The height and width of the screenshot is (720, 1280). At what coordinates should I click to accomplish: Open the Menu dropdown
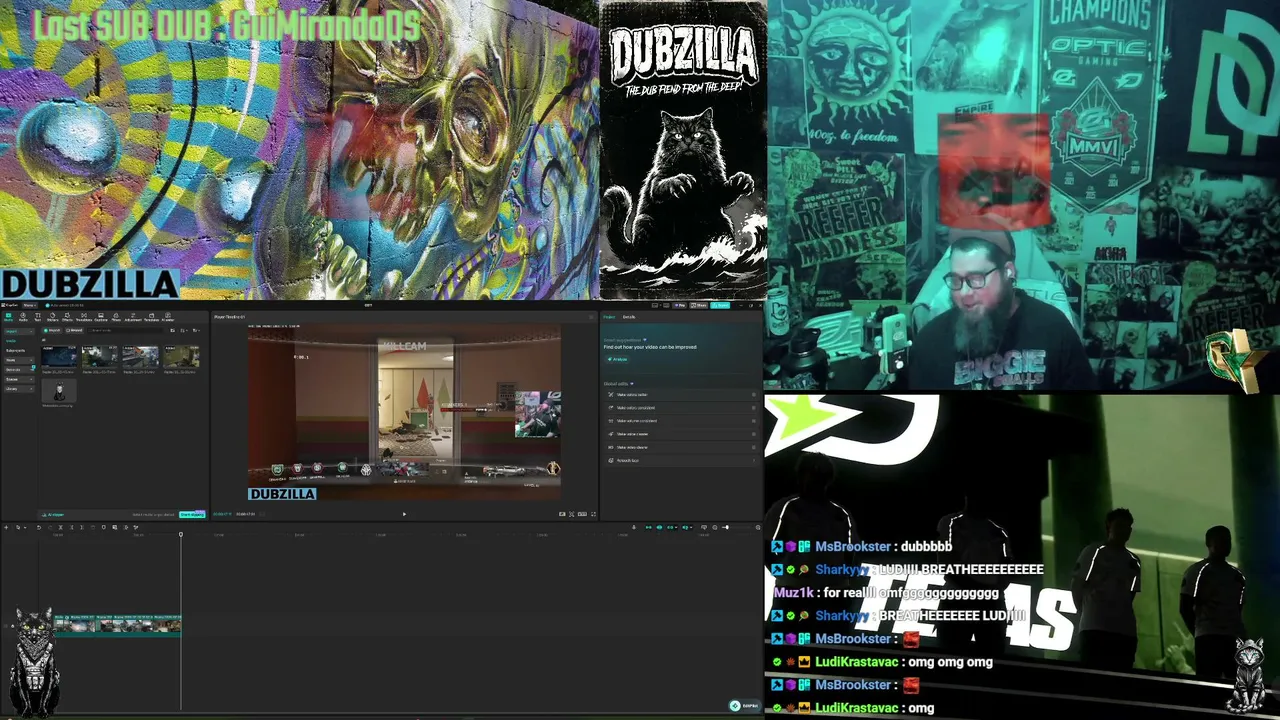29,305
